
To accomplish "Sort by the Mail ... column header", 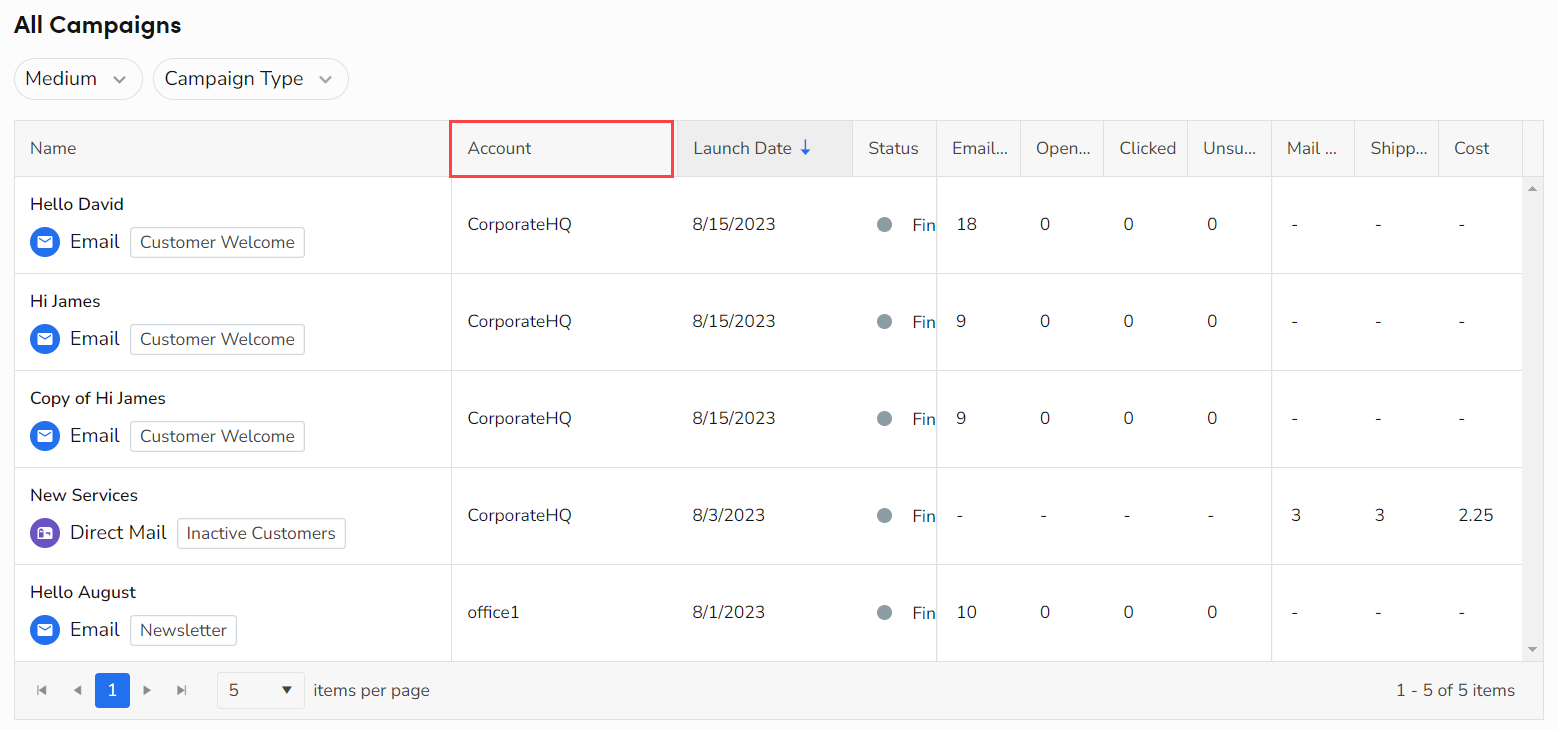I will (x=1313, y=148).
